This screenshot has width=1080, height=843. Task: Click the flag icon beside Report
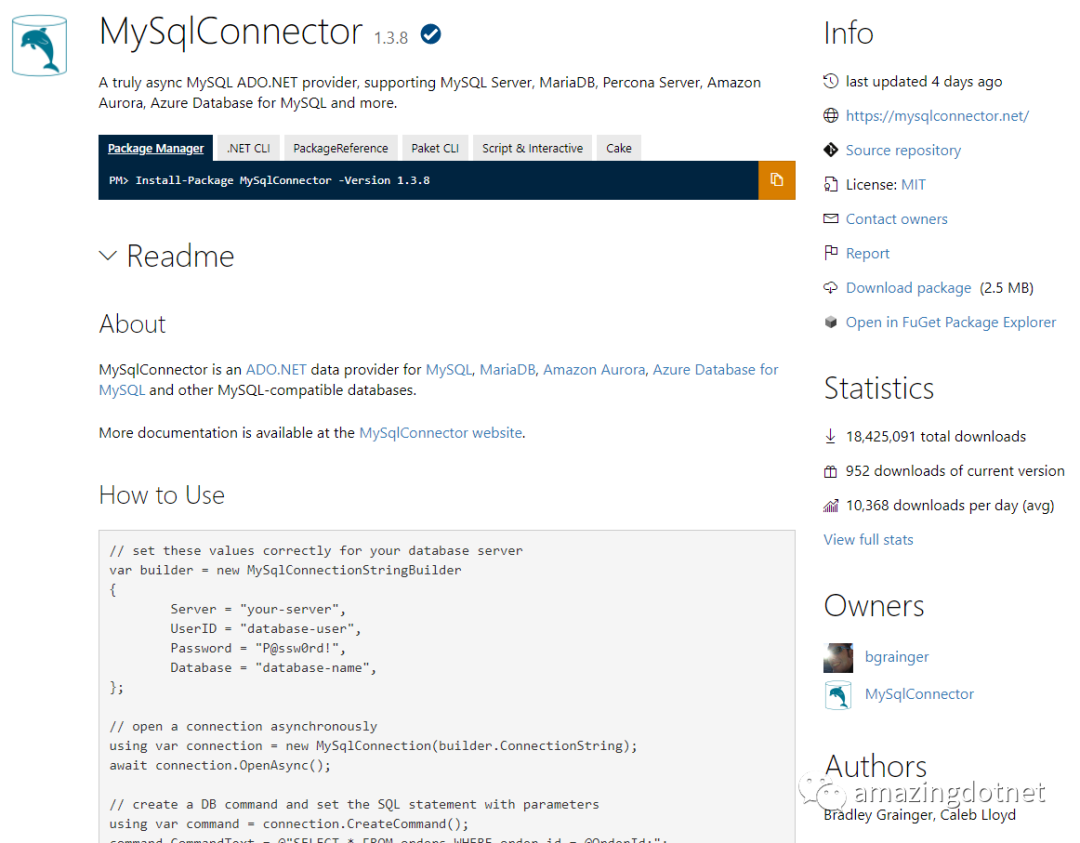(831, 253)
